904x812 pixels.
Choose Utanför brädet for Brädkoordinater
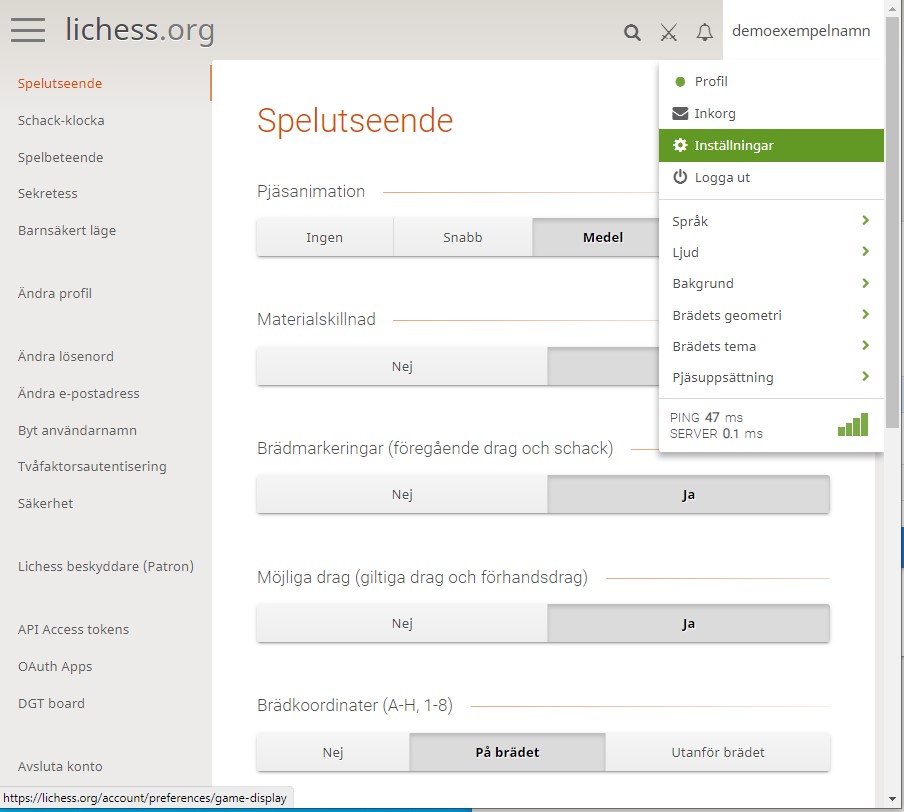717,752
